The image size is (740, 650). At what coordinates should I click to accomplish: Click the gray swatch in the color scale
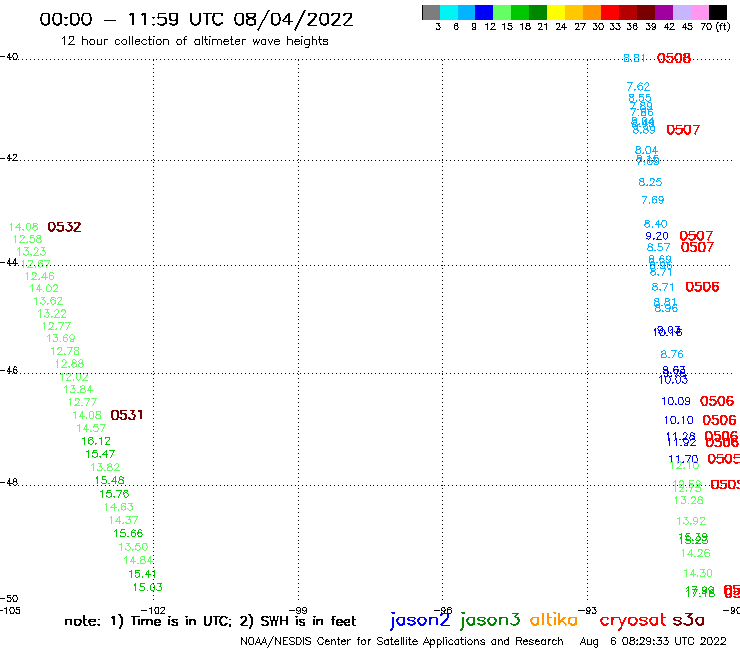click(x=431, y=12)
